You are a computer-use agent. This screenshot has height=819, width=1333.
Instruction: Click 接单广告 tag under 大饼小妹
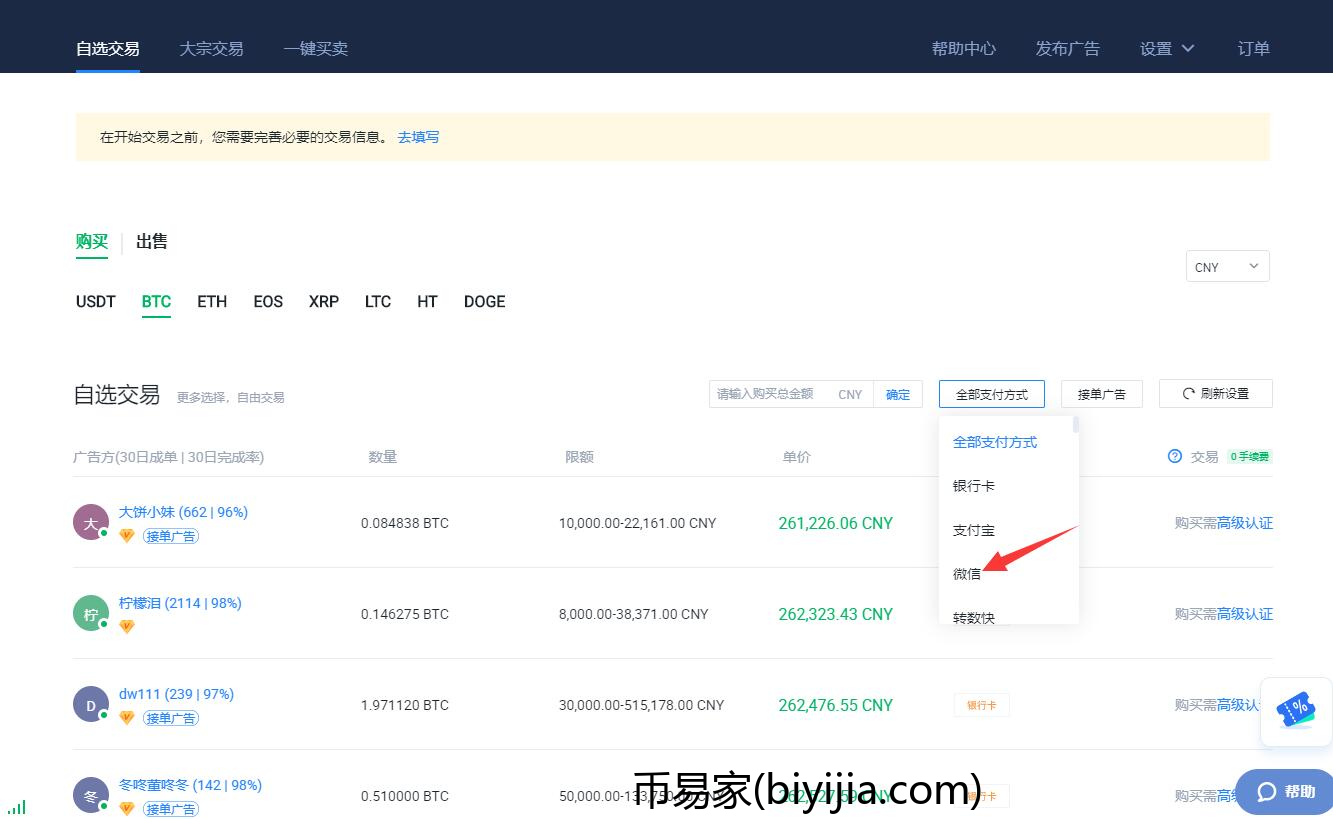tap(171, 536)
